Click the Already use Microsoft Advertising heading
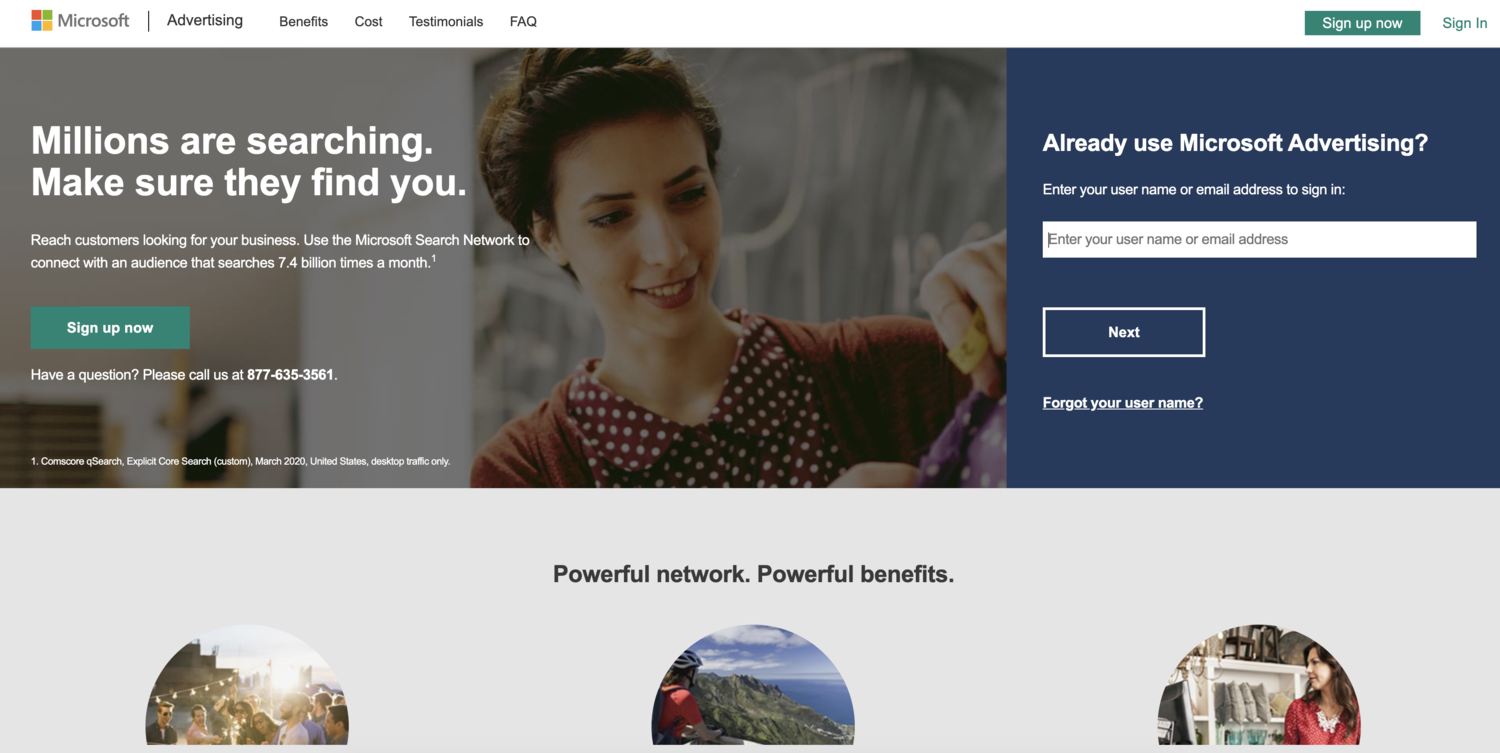Screen dimensions: 1500x753 (1235, 143)
